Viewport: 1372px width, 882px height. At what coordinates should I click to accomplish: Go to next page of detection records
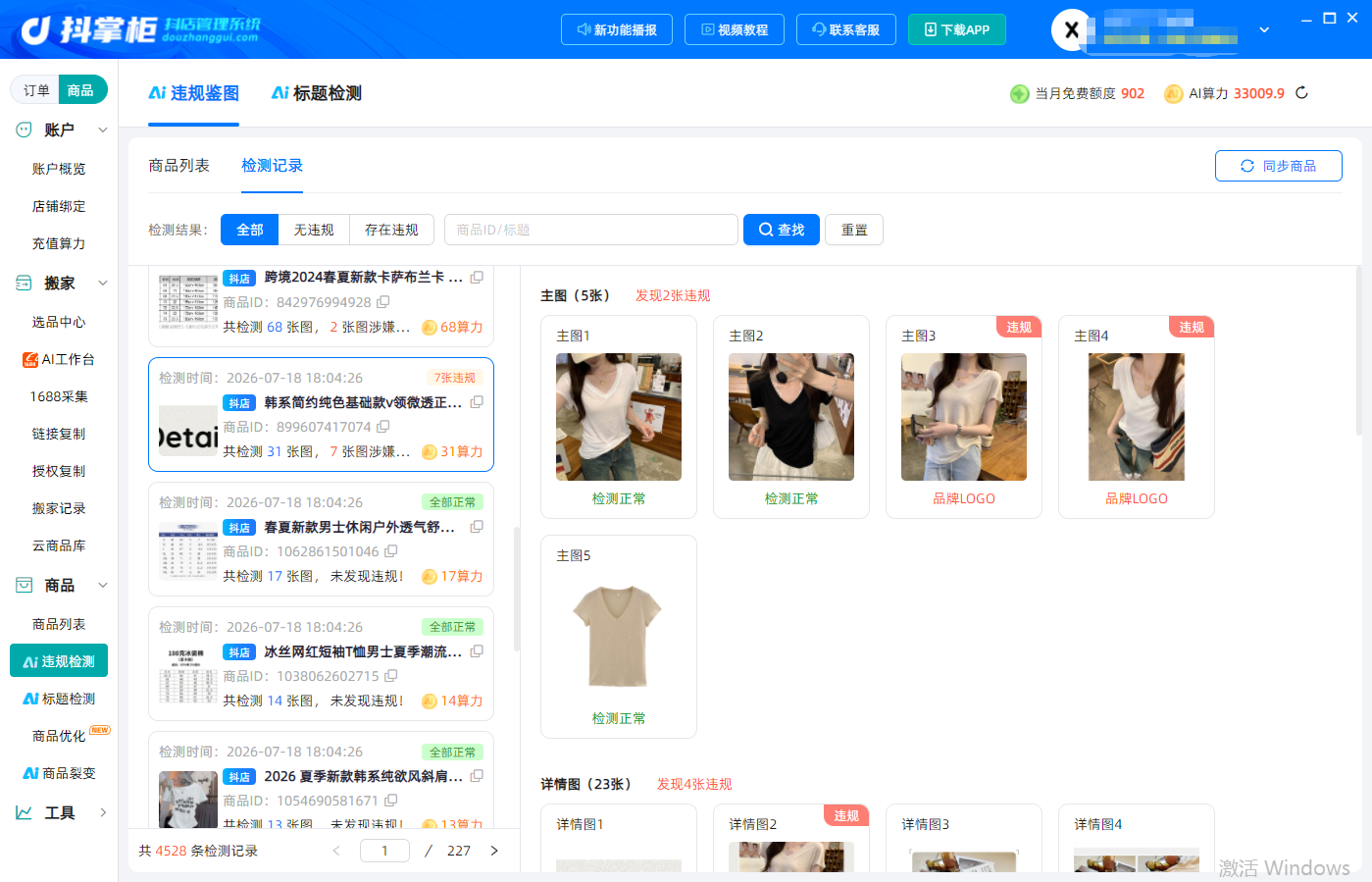pos(494,851)
